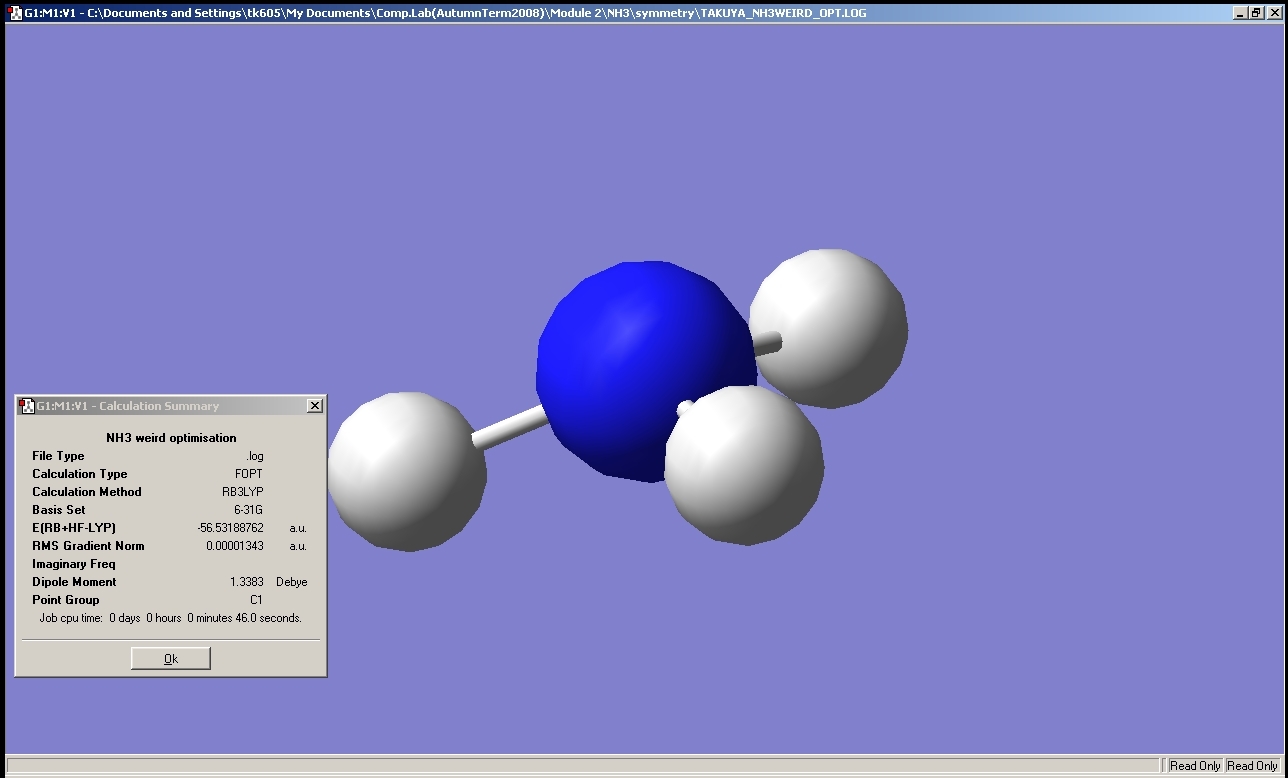Click the Ok button in Calculation Summary
This screenshot has width=1288, height=778.
[170, 658]
